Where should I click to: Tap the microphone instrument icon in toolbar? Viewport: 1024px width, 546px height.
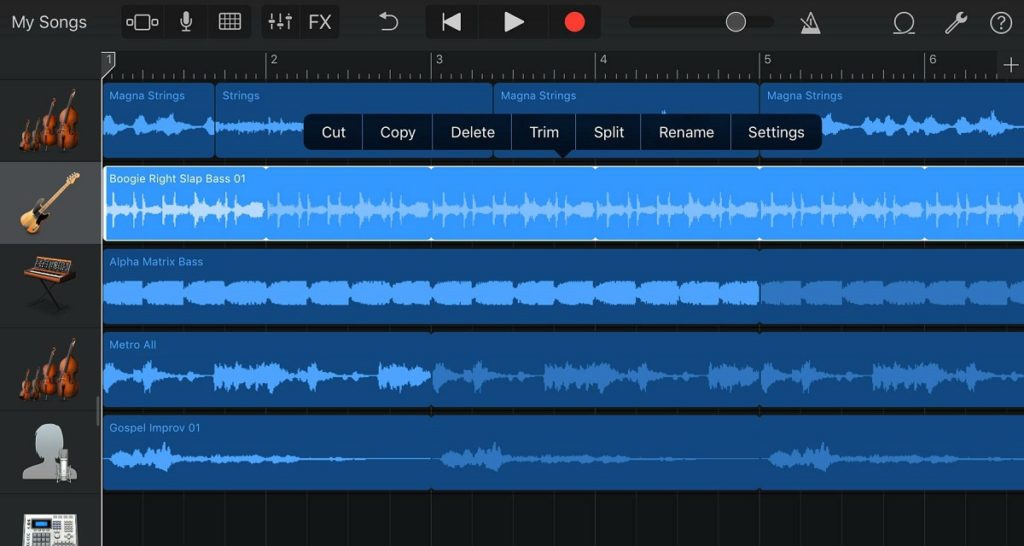tap(186, 22)
